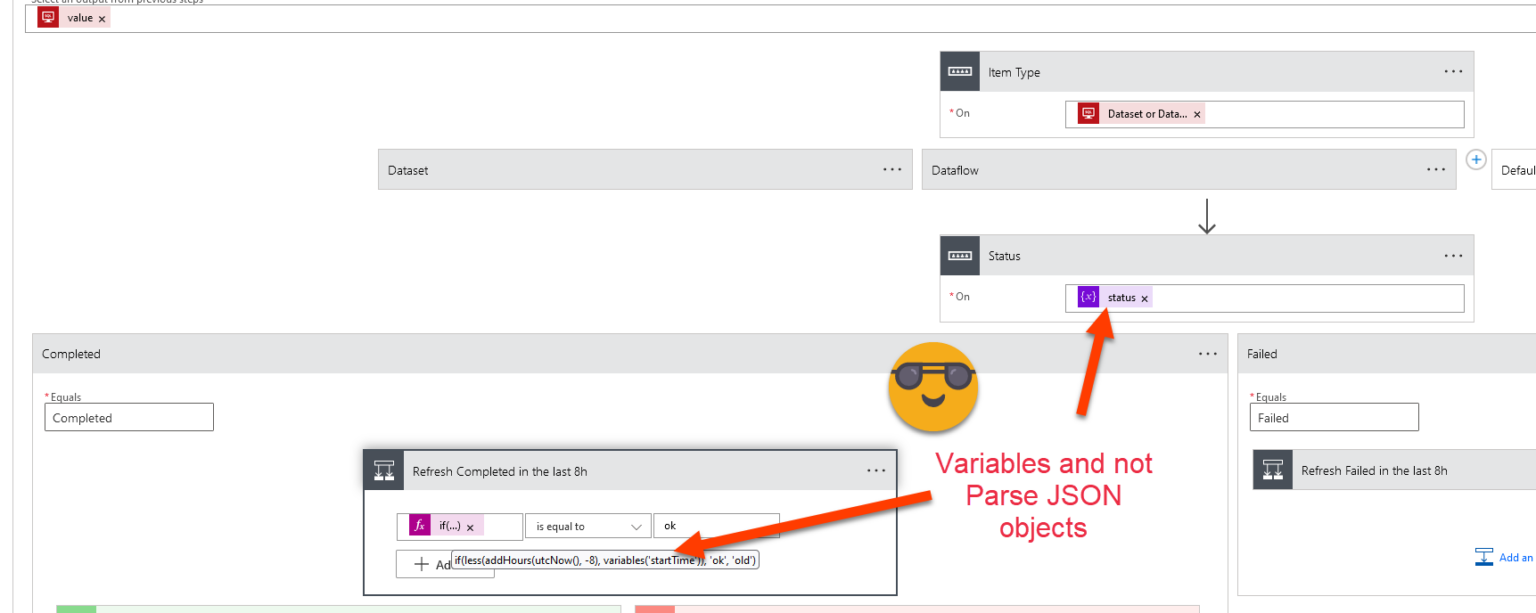The width and height of the screenshot is (1536, 613).
Task: Click the plus icon below the Dataflow branch
Action: 1476,158
